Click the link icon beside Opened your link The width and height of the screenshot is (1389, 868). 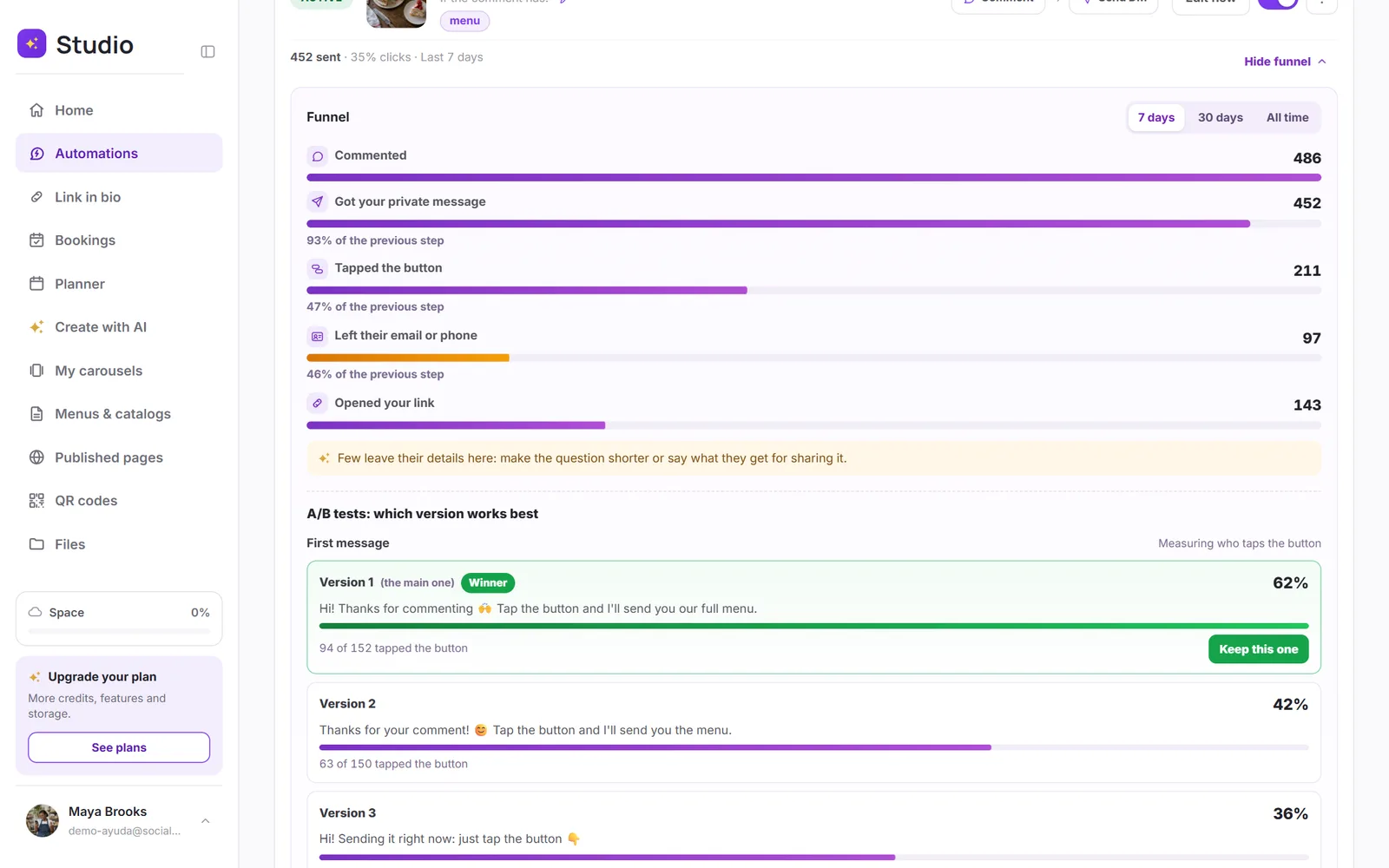tap(318, 403)
